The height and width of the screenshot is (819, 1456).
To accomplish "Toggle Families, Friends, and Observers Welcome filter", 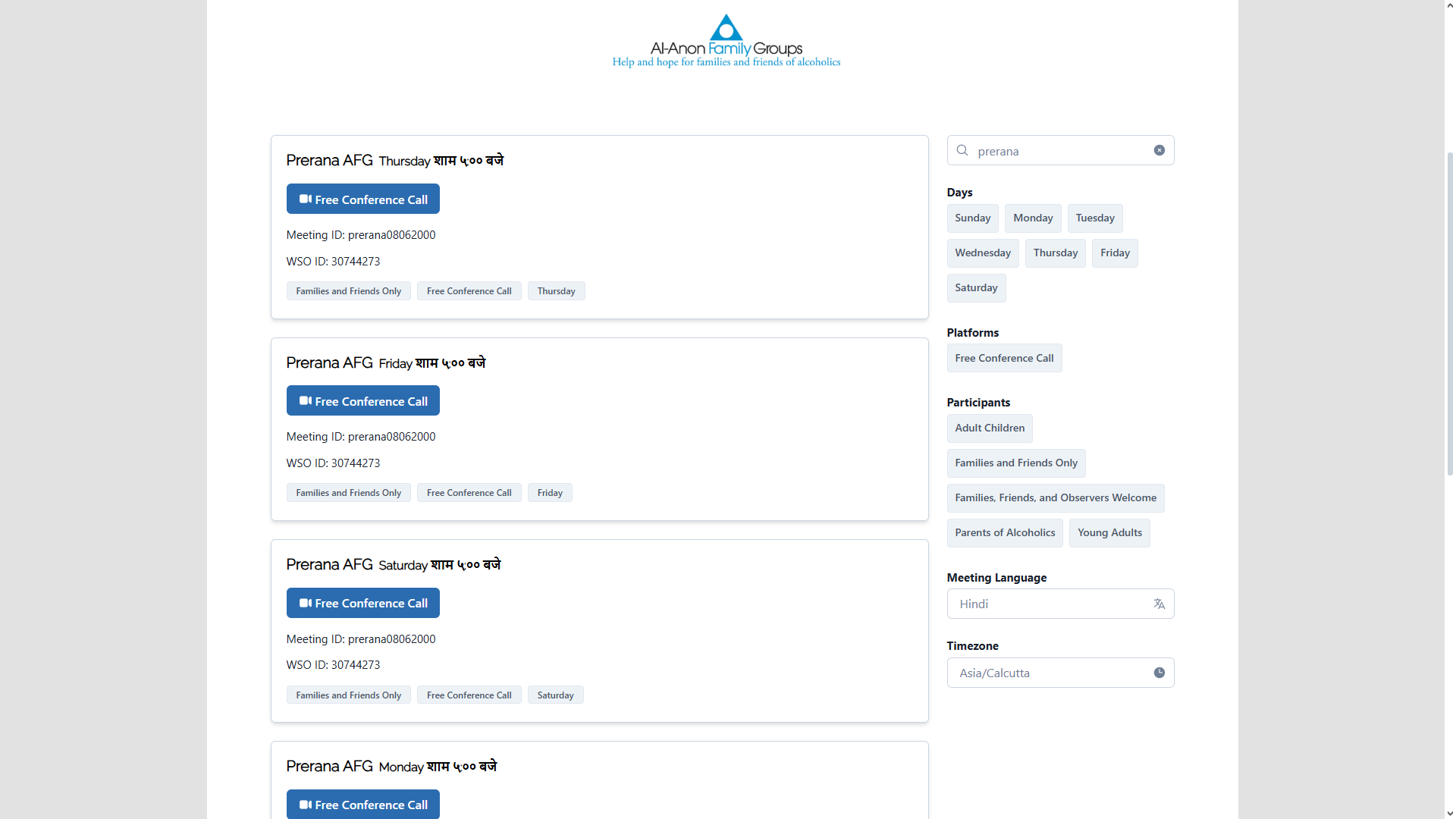I will (1056, 498).
